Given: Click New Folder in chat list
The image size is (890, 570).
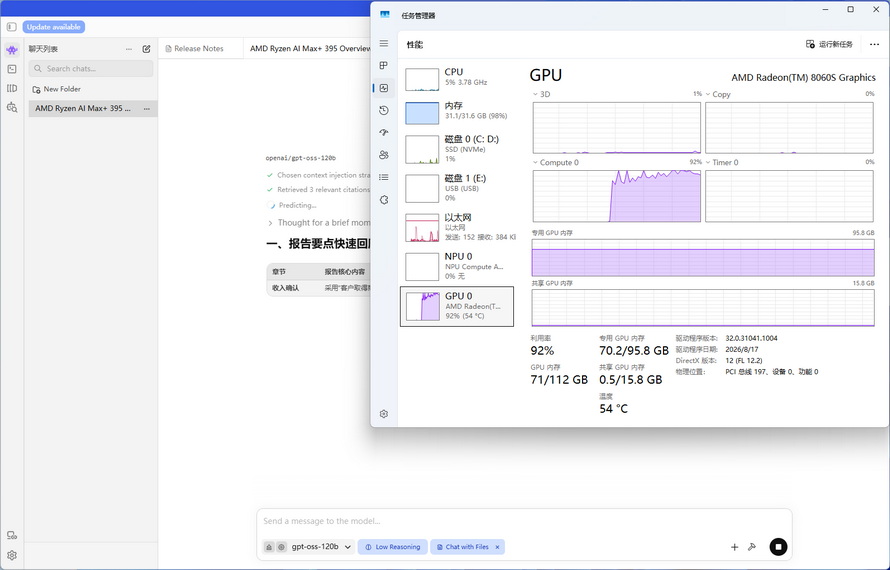Looking at the screenshot, I should click(57, 89).
